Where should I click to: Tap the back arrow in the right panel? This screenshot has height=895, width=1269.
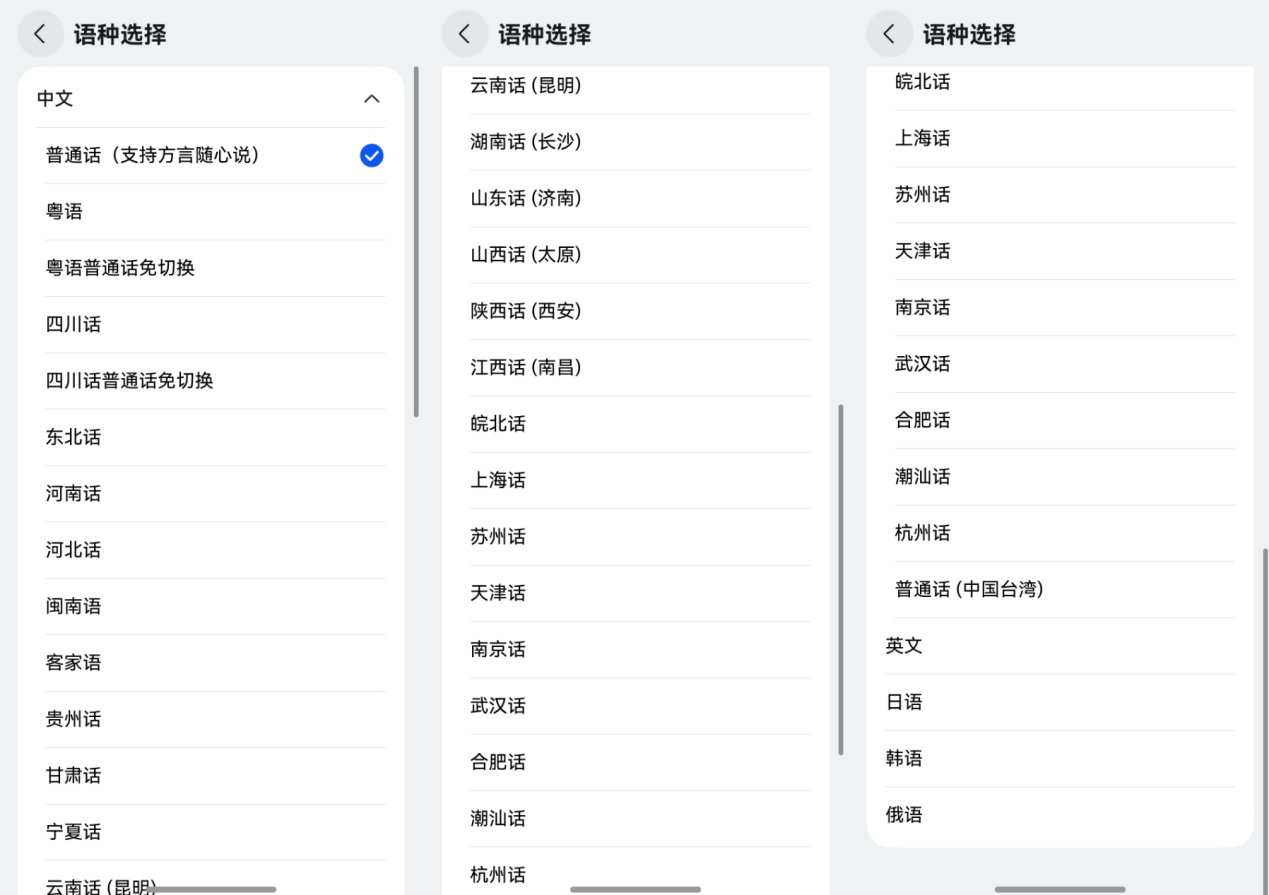[889, 34]
